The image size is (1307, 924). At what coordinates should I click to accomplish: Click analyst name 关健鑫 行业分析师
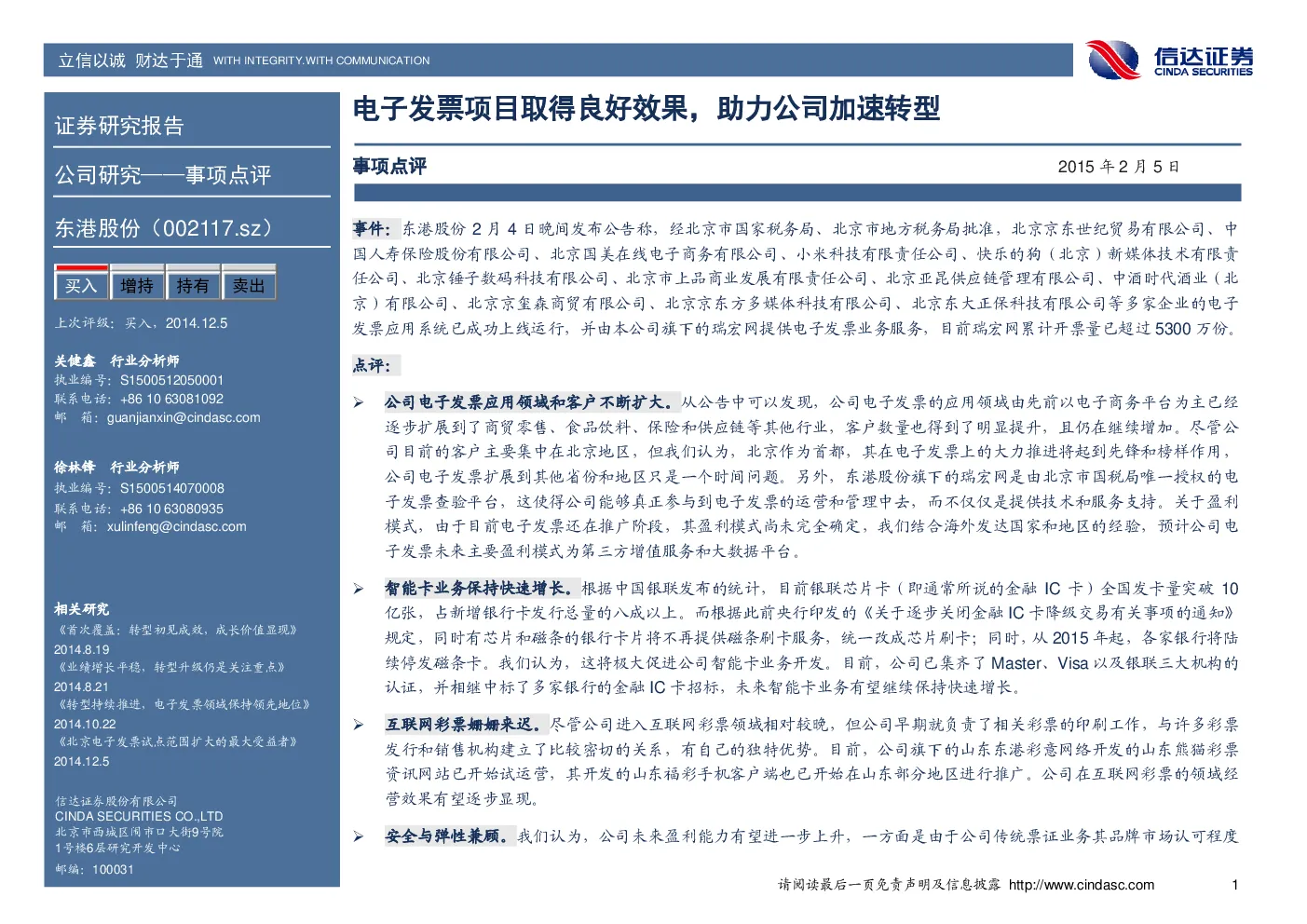coord(116,360)
